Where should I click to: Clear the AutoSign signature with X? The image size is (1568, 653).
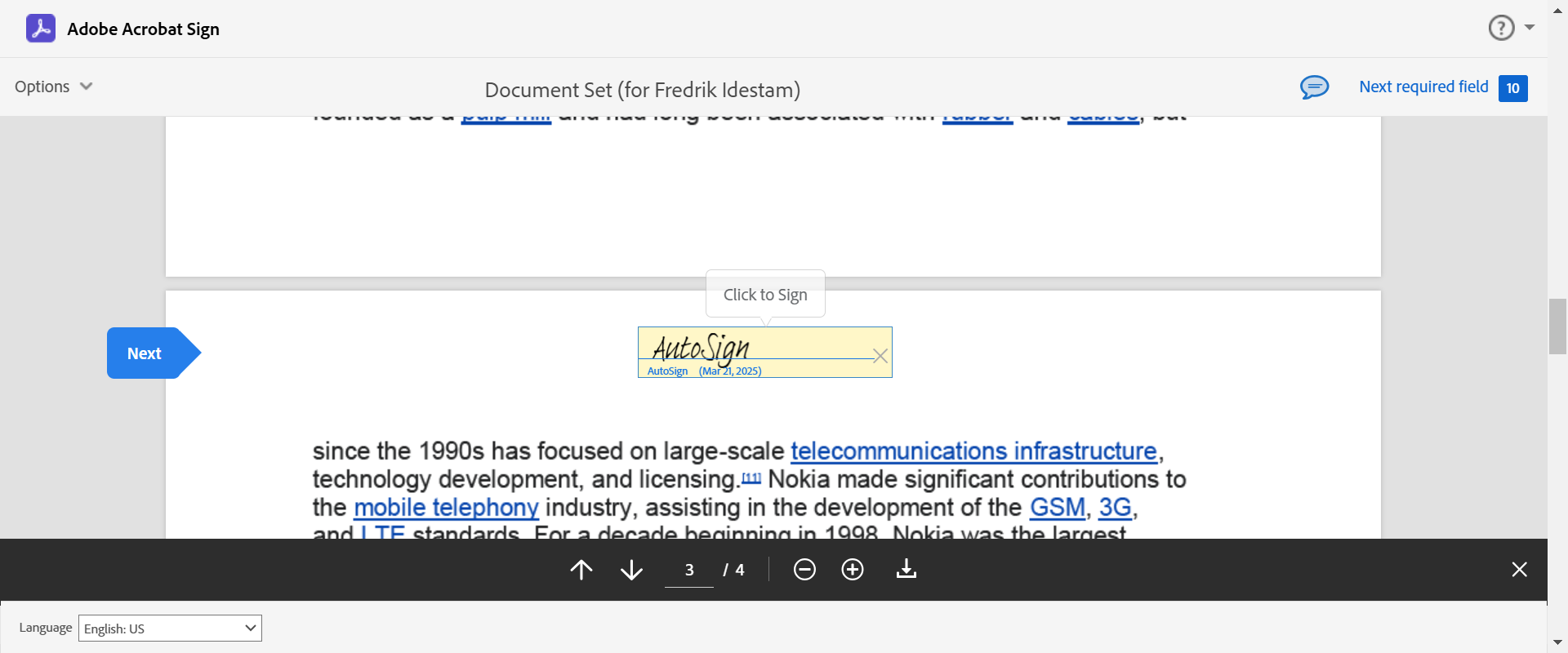click(880, 356)
